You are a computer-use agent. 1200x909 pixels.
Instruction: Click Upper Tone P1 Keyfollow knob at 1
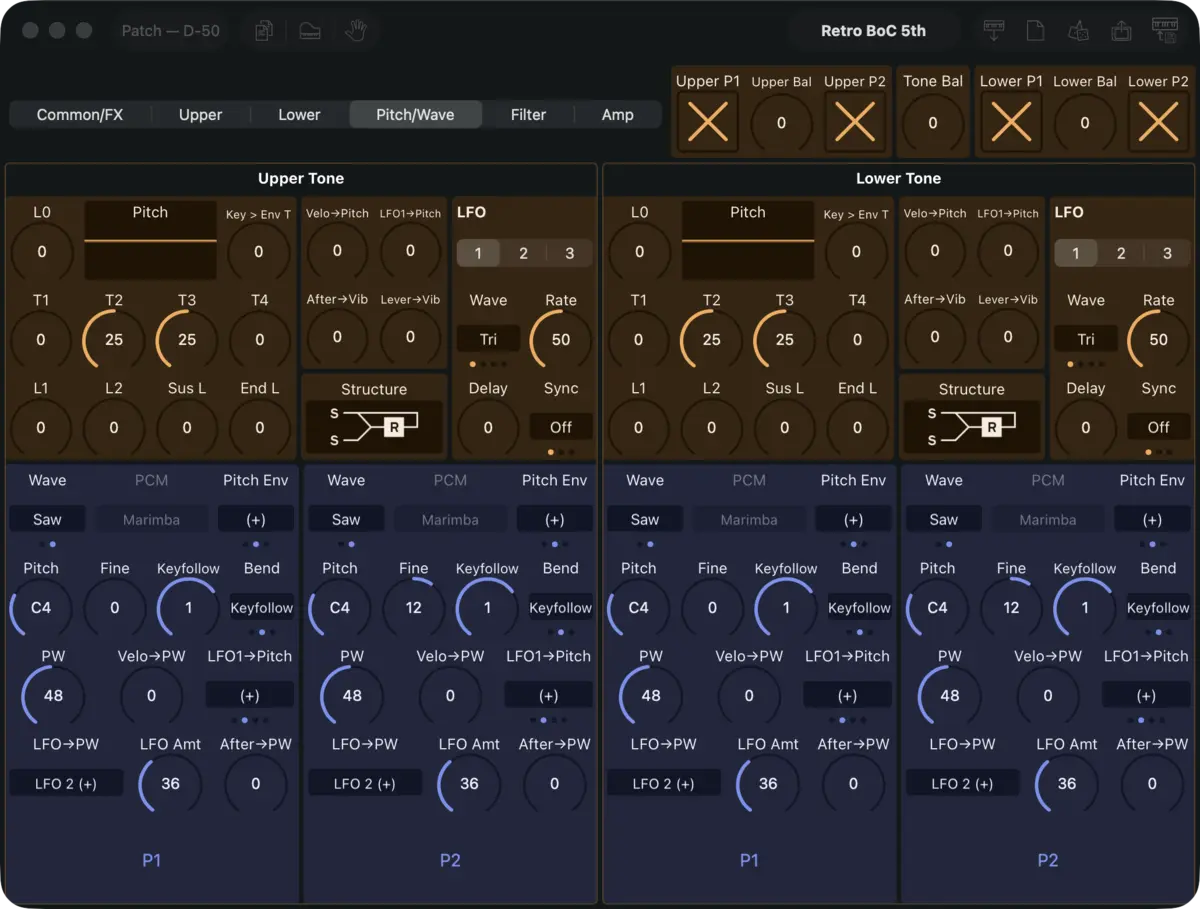coord(188,607)
